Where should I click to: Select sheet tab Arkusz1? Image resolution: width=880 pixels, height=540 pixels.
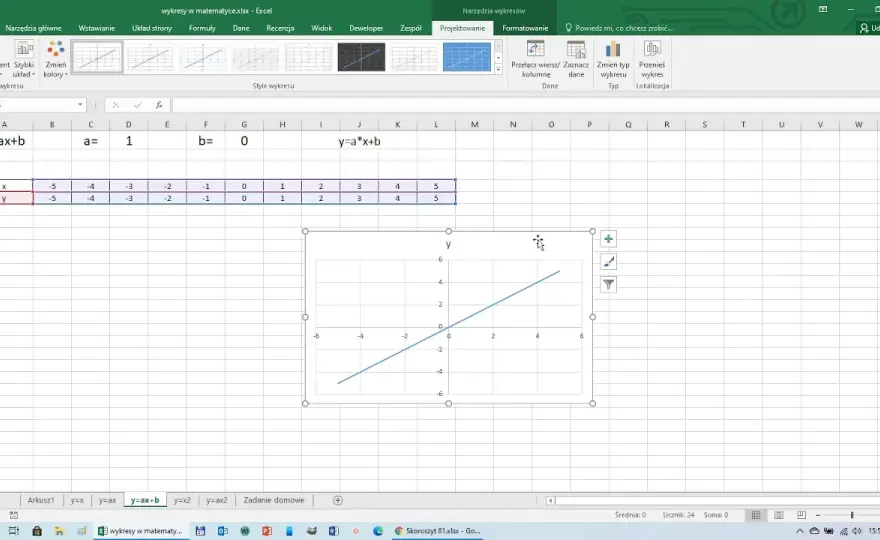click(41, 500)
